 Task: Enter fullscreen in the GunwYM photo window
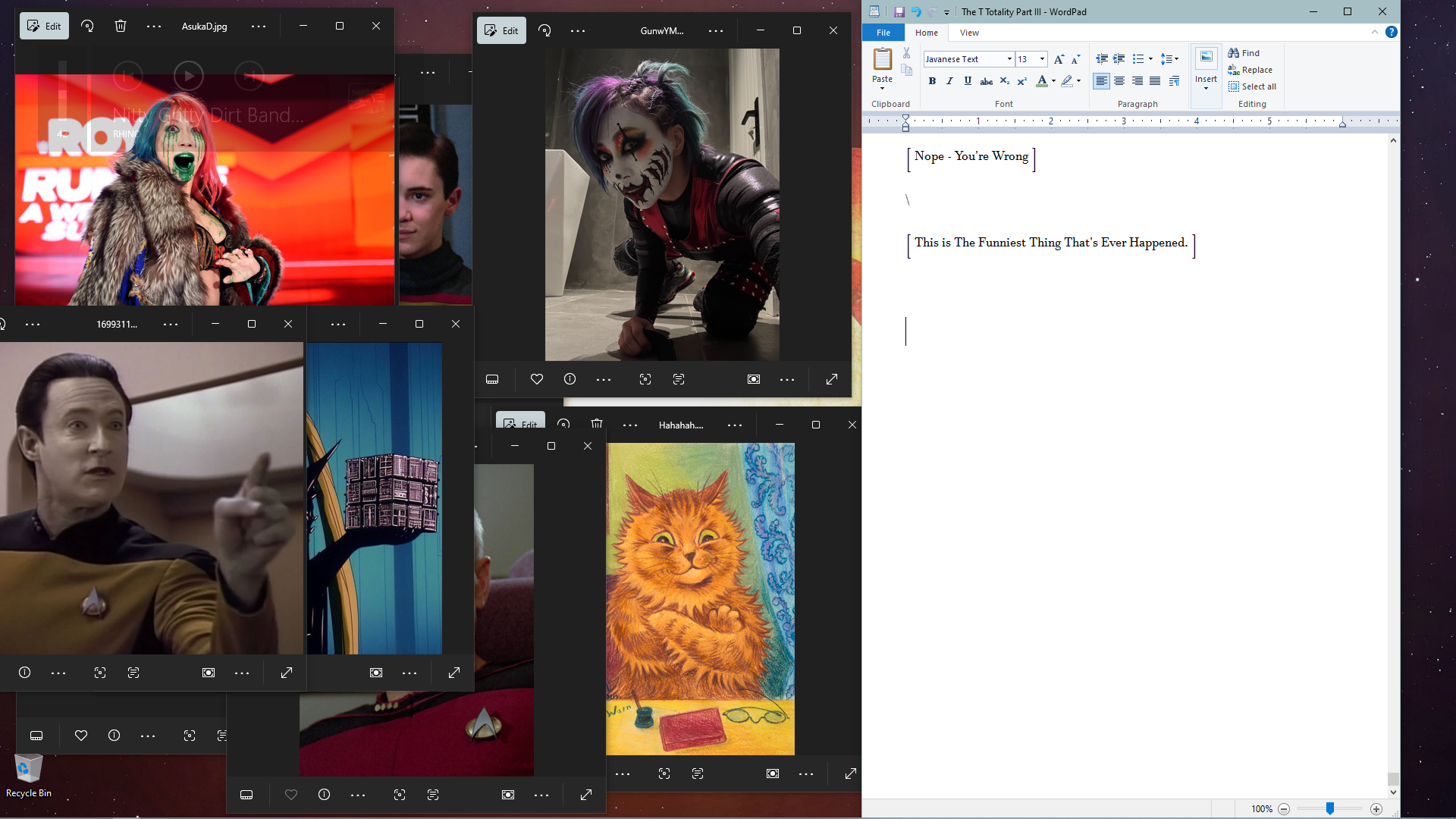(832, 379)
